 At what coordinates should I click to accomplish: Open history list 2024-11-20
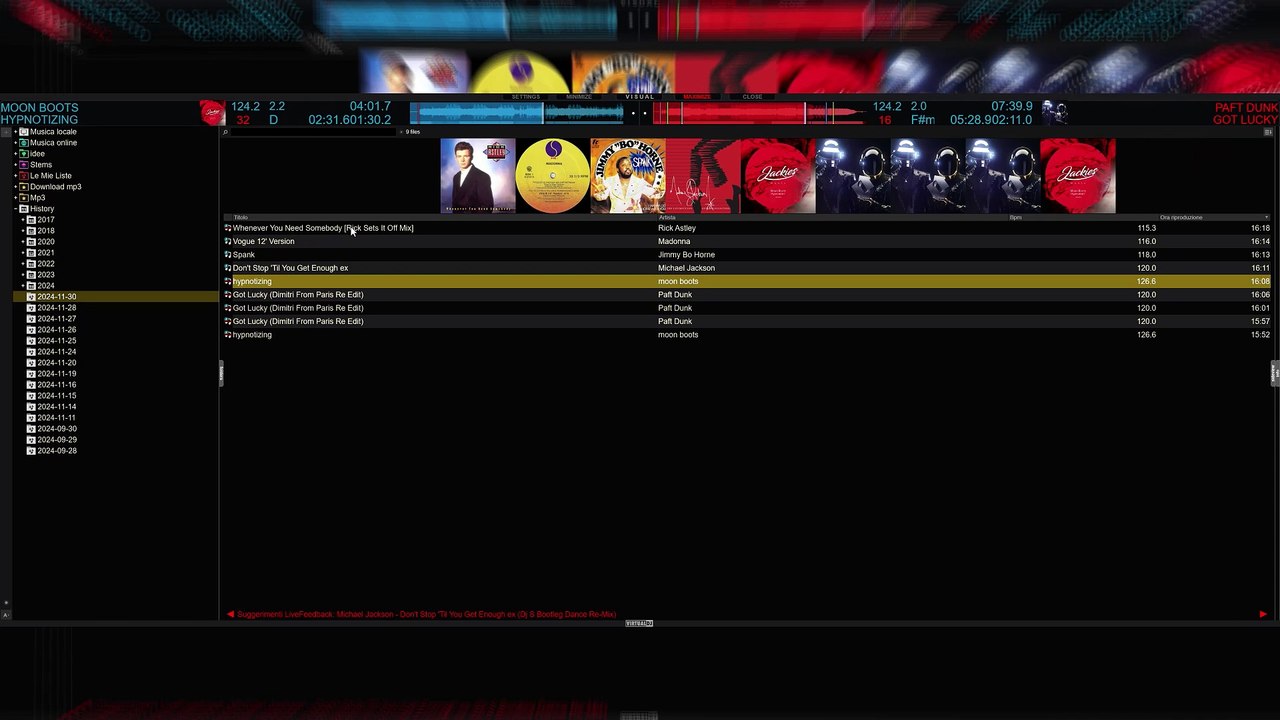(x=57, y=363)
